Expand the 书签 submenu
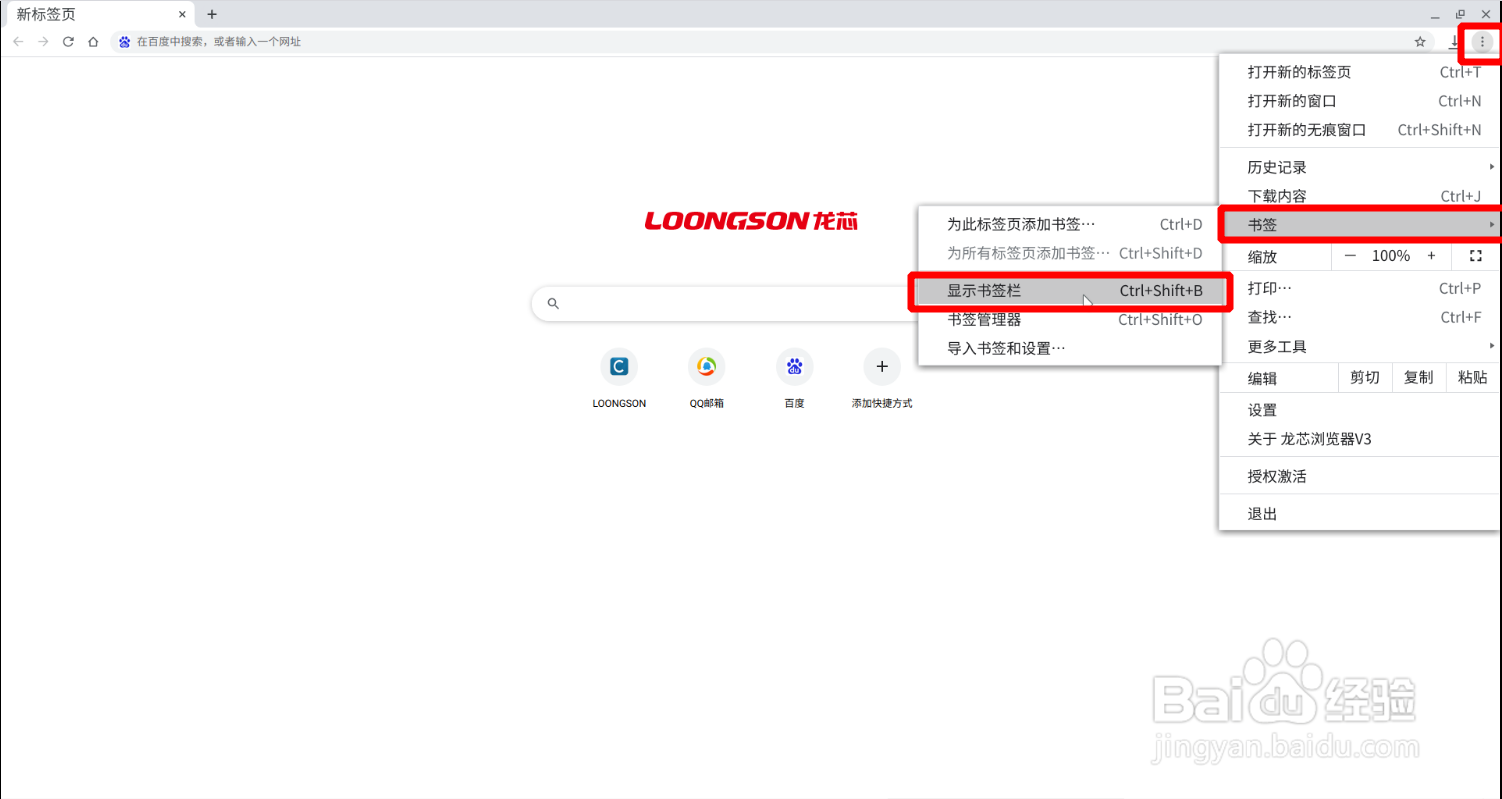Image resolution: width=1502 pixels, height=799 pixels. [1359, 225]
